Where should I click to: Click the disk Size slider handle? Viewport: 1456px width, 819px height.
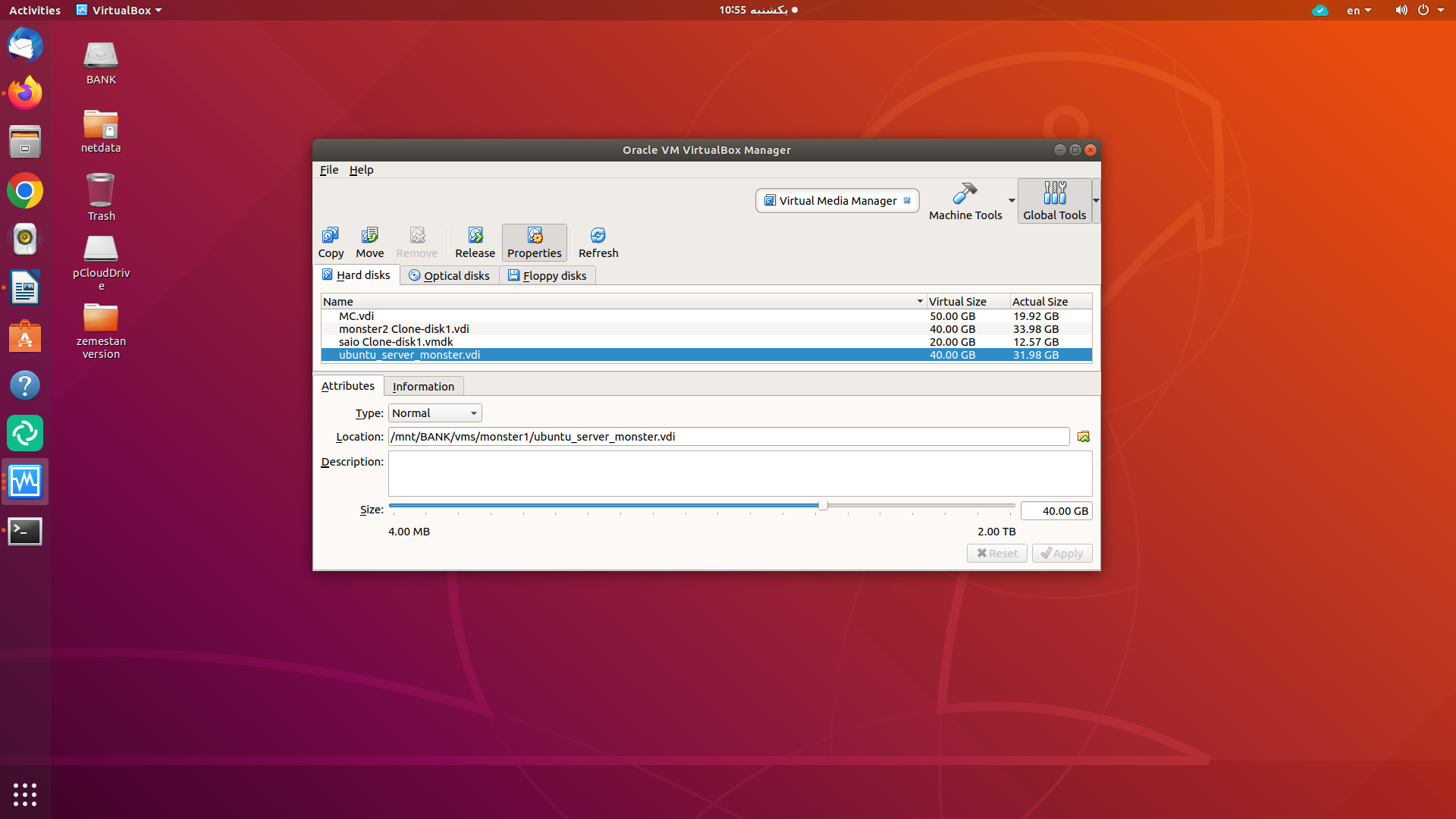coord(823,506)
